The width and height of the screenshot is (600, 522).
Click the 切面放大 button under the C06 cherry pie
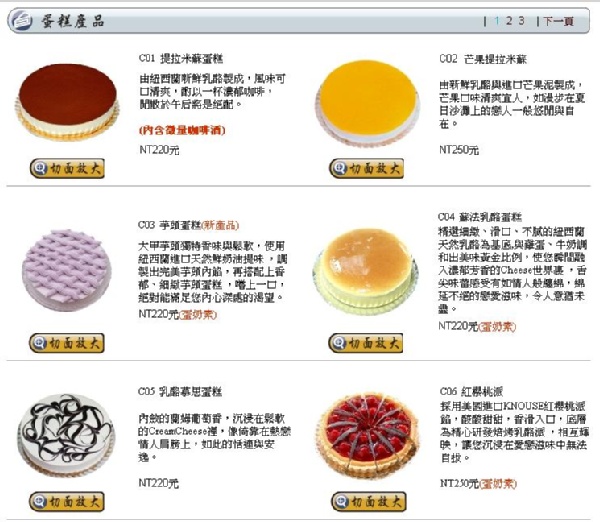(x=369, y=502)
